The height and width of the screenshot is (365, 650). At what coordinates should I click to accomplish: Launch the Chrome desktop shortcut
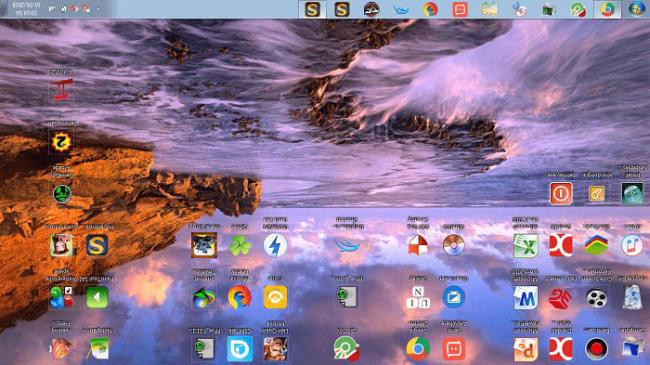coord(417,349)
